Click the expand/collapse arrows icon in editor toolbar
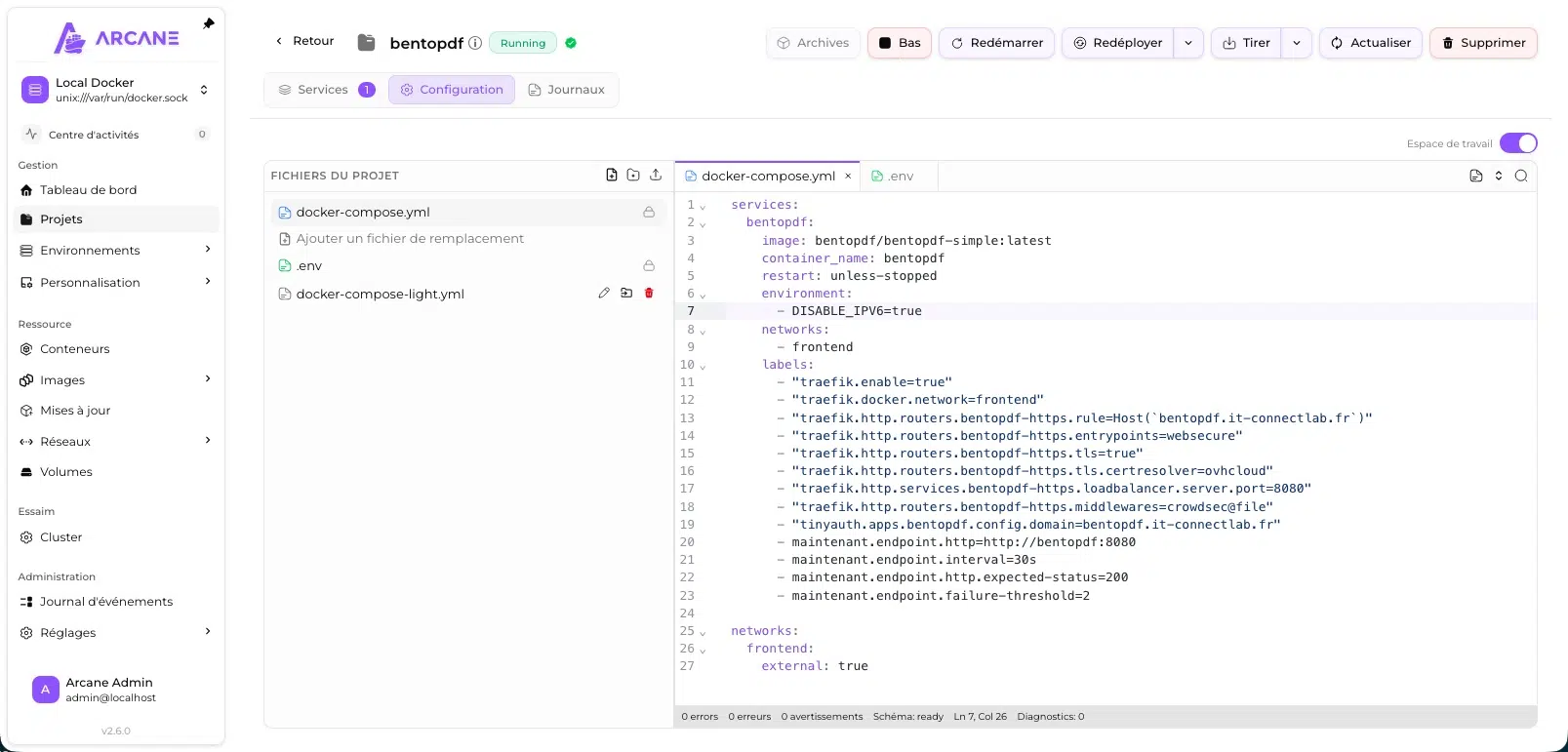Image resolution: width=1568 pixels, height=752 pixels. click(1499, 176)
